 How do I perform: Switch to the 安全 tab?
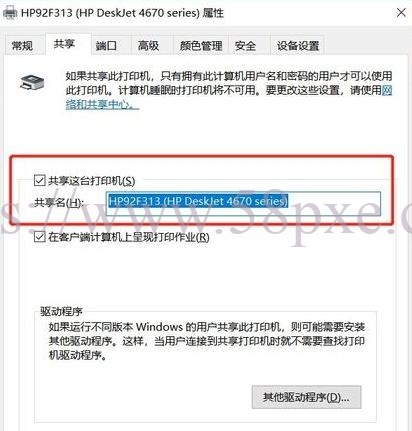(245, 45)
